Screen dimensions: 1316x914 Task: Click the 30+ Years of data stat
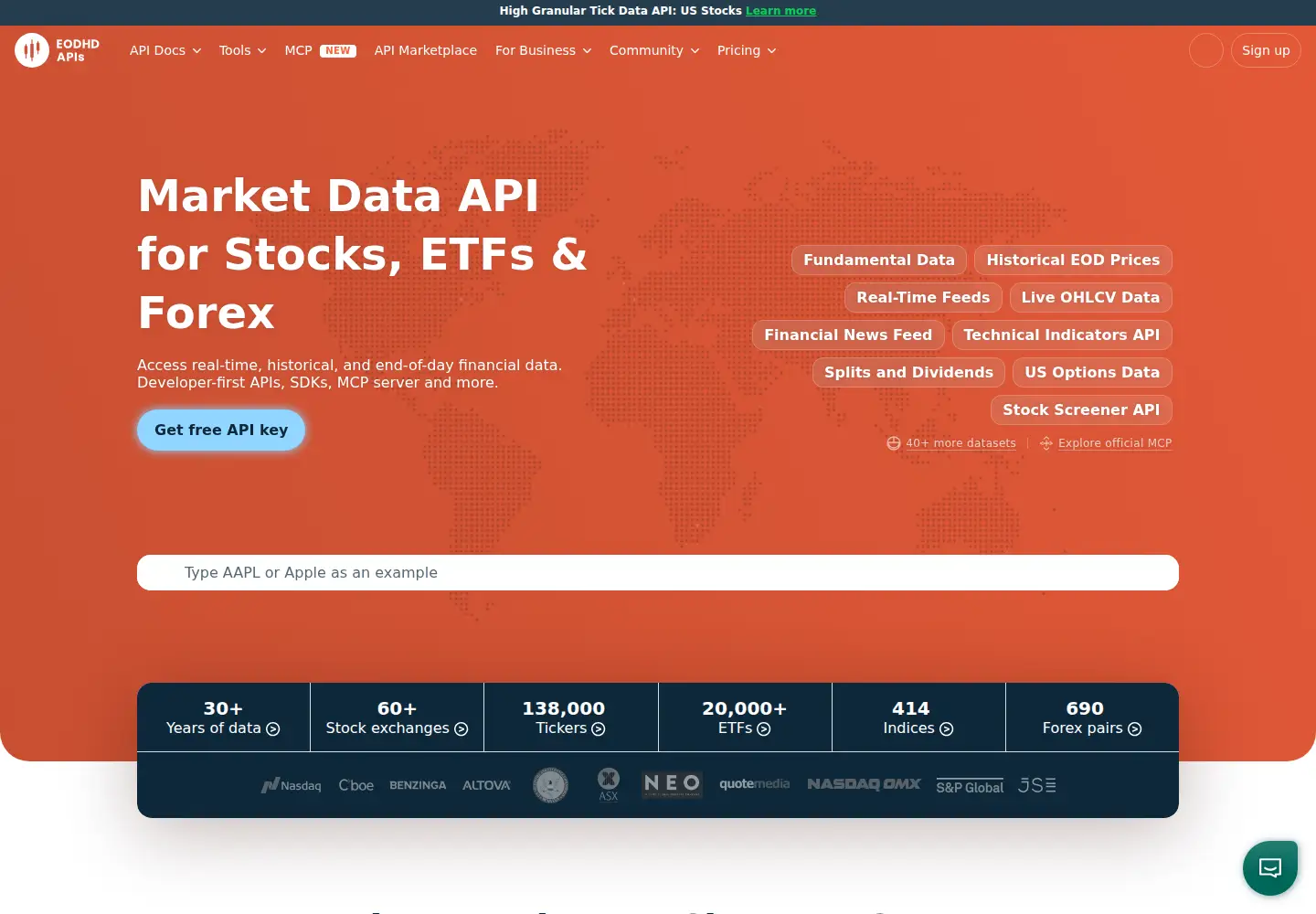(x=223, y=717)
